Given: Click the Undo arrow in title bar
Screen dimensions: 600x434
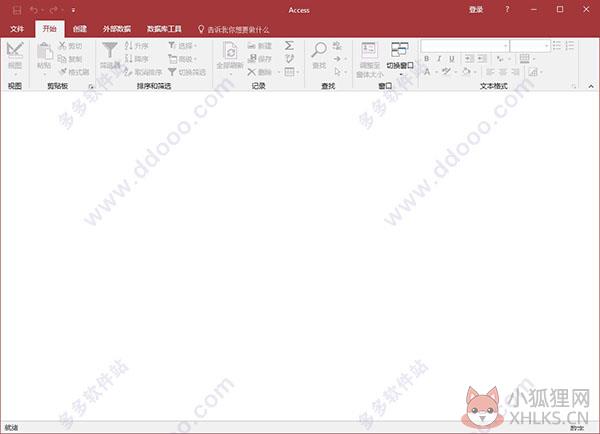Looking at the screenshot, I should (34, 10).
